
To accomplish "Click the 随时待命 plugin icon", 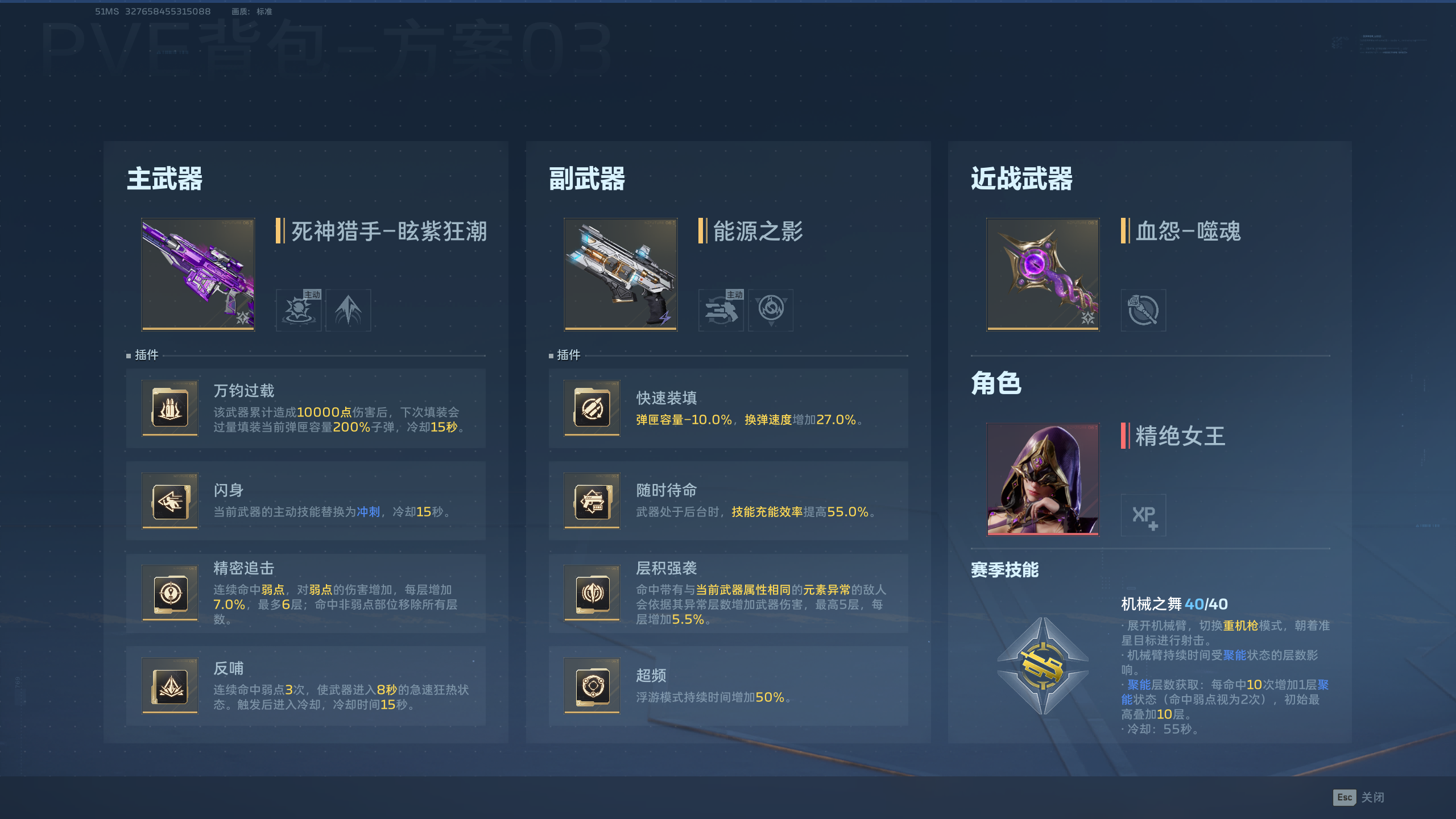I will coord(592,501).
